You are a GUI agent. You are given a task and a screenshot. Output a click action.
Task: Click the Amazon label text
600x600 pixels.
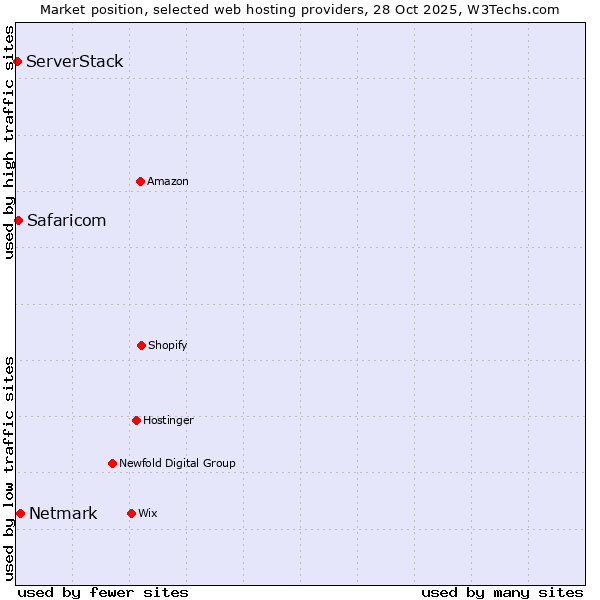[168, 181]
